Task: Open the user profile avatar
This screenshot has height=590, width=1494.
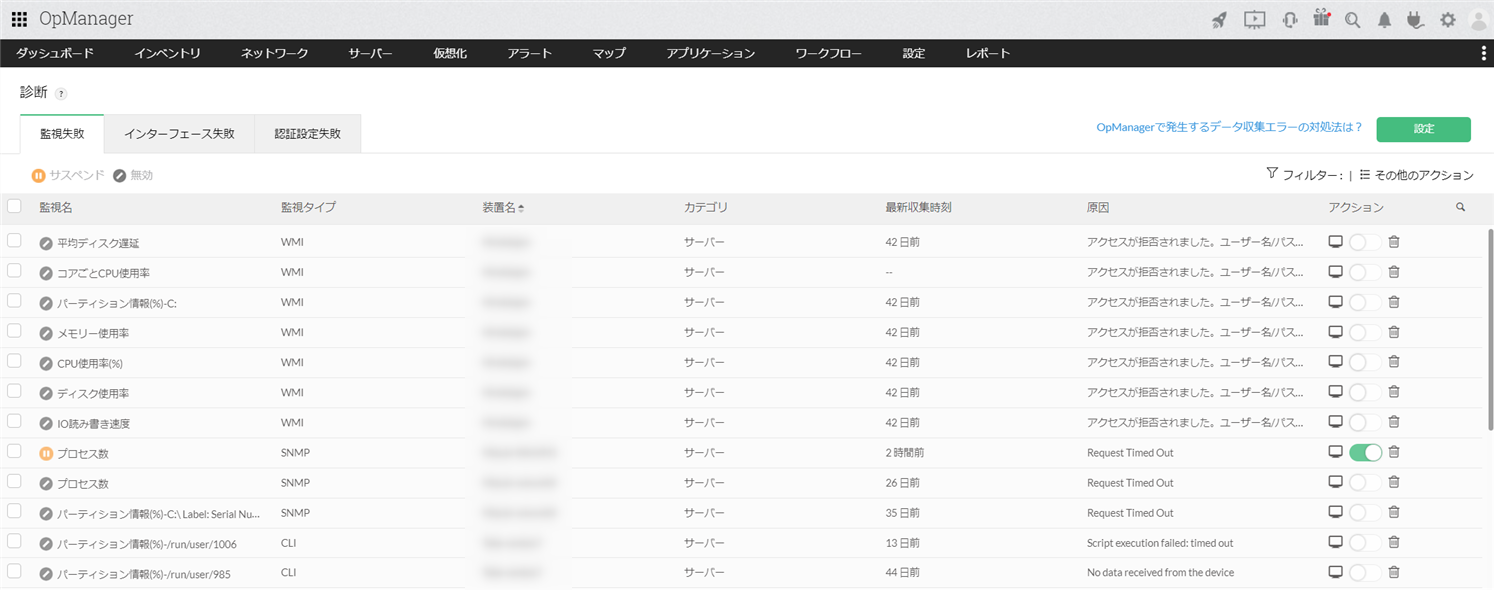Action: (x=1478, y=20)
